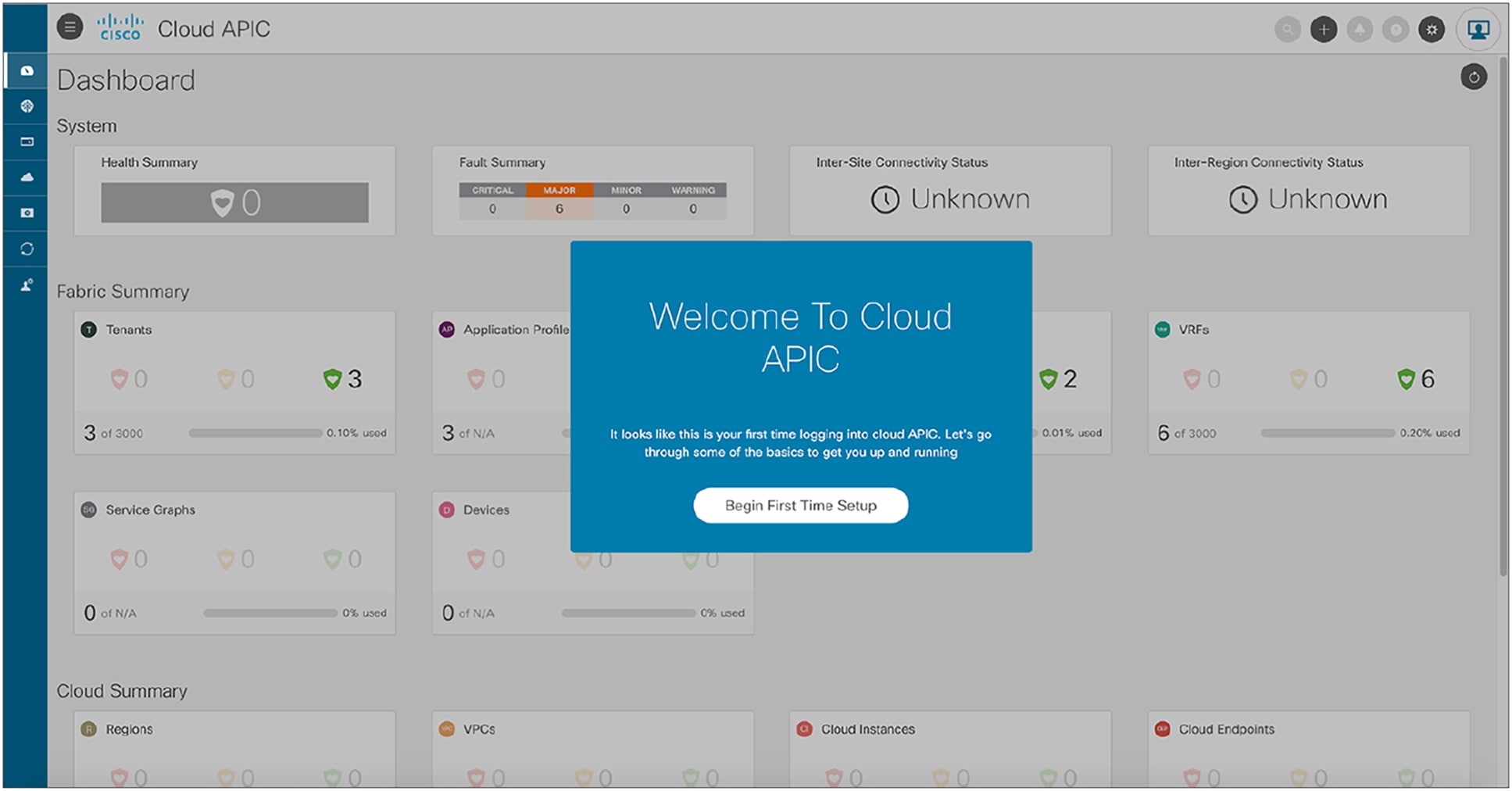
Task: Click the plus create icon in header
Action: pos(1324,30)
